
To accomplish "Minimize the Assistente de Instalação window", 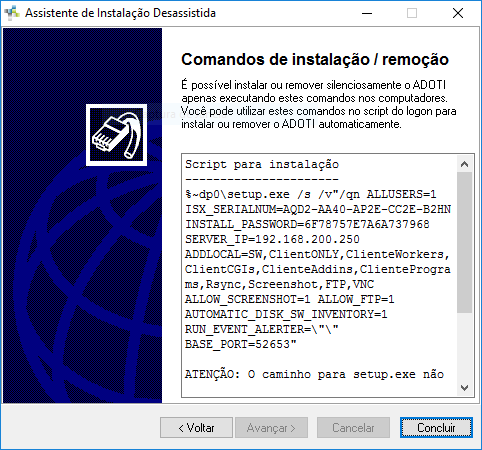I will [x=367, y=13].
